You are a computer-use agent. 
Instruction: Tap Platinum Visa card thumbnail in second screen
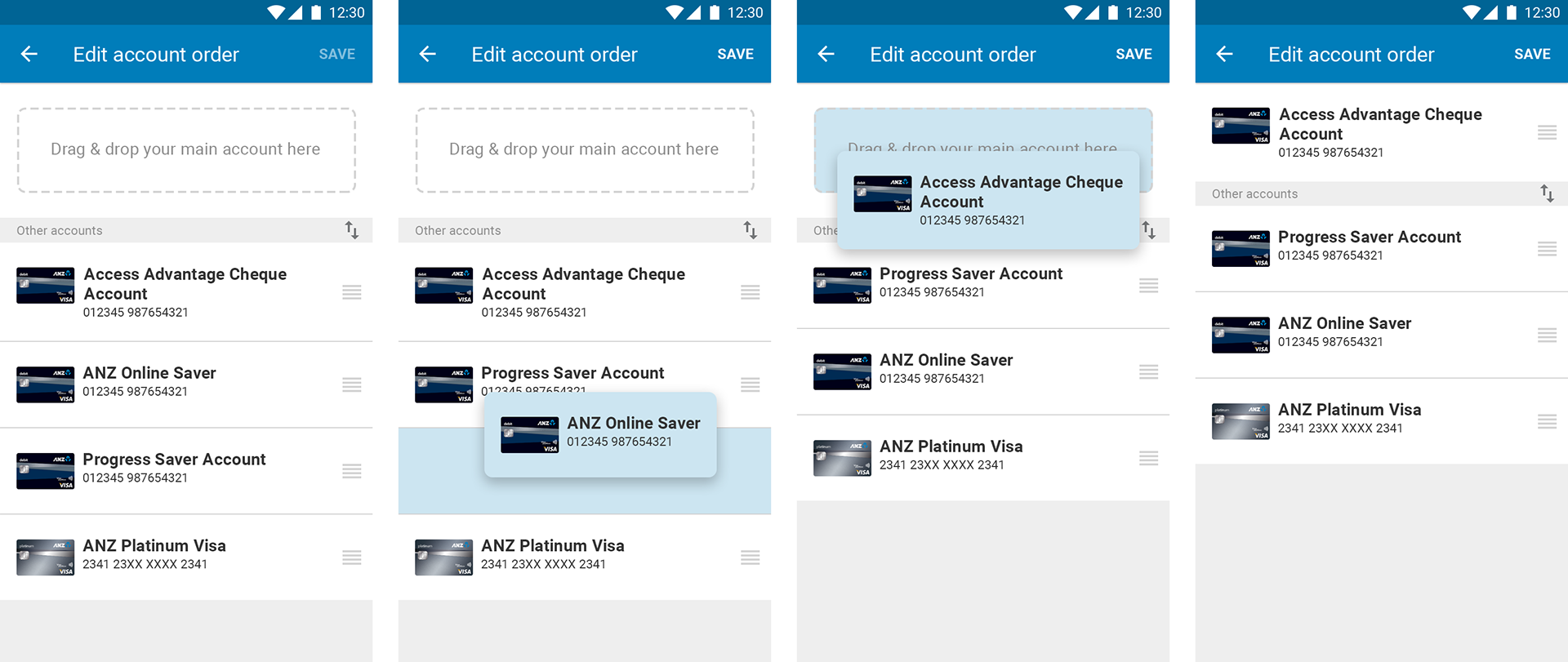[444, 558]
